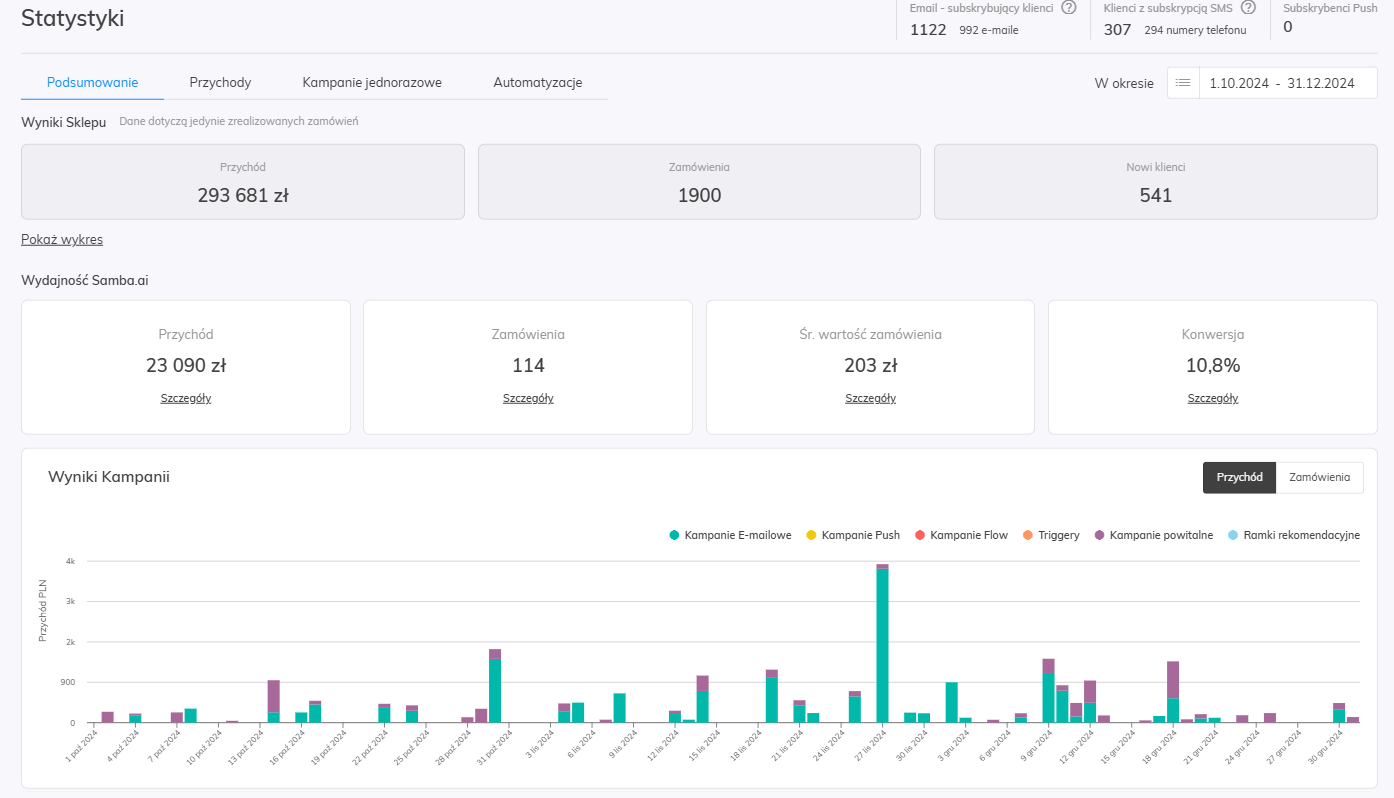Click the Wyniki Sklepu section label
Screen dimensions: 1394x798
tap(64, 122)
